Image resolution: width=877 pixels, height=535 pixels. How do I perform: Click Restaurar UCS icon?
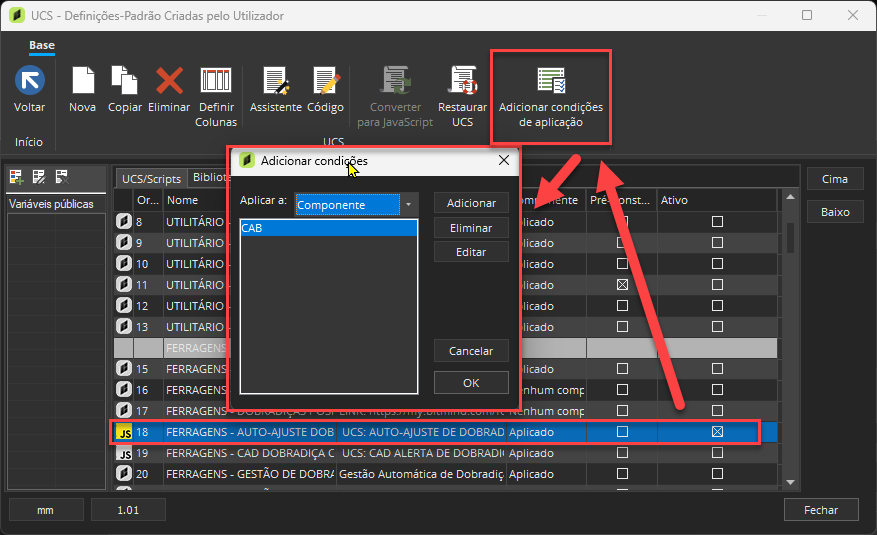point(462,81)
